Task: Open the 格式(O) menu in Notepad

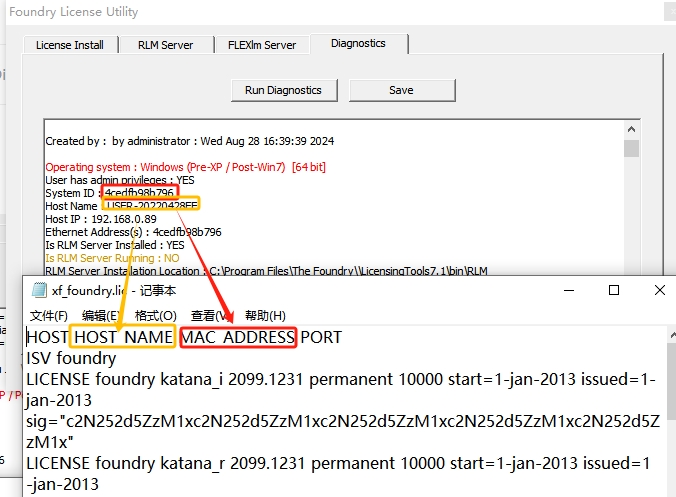Action: pos(156,316)
